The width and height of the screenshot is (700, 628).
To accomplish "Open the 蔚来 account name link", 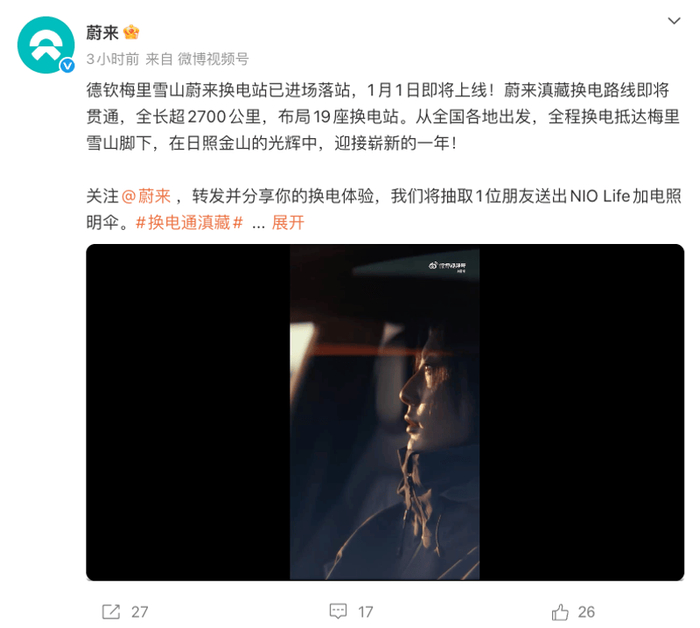I will (x=102, y=33).
